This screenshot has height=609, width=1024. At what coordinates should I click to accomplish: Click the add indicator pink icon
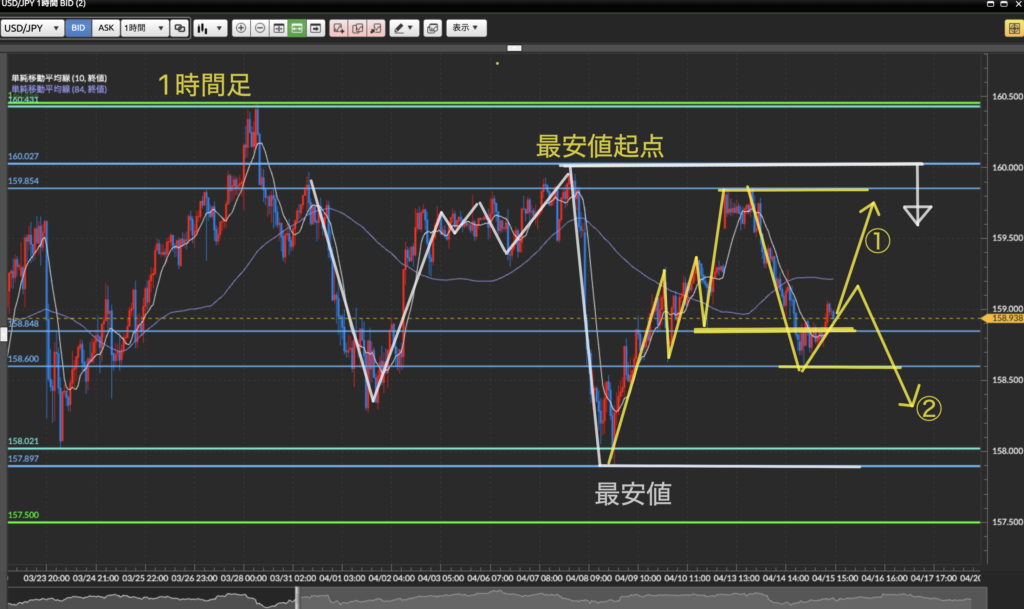point(340,29)
